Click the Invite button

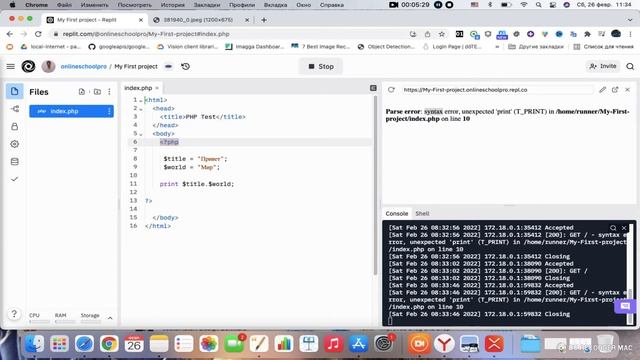click(602, 66)
